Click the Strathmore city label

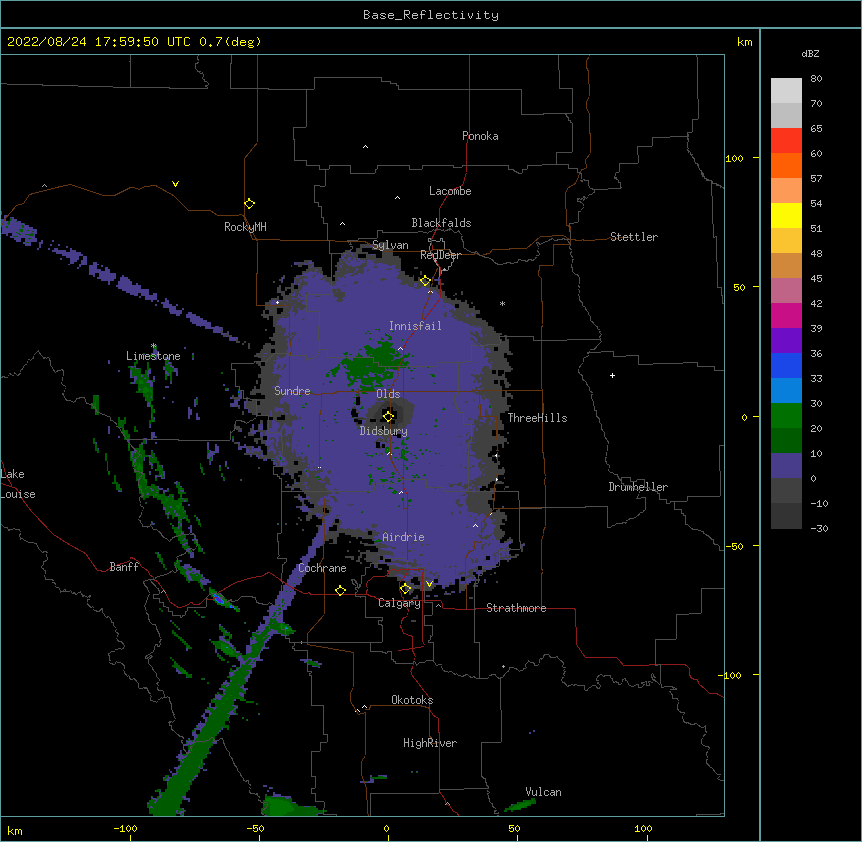coord(516,608)
